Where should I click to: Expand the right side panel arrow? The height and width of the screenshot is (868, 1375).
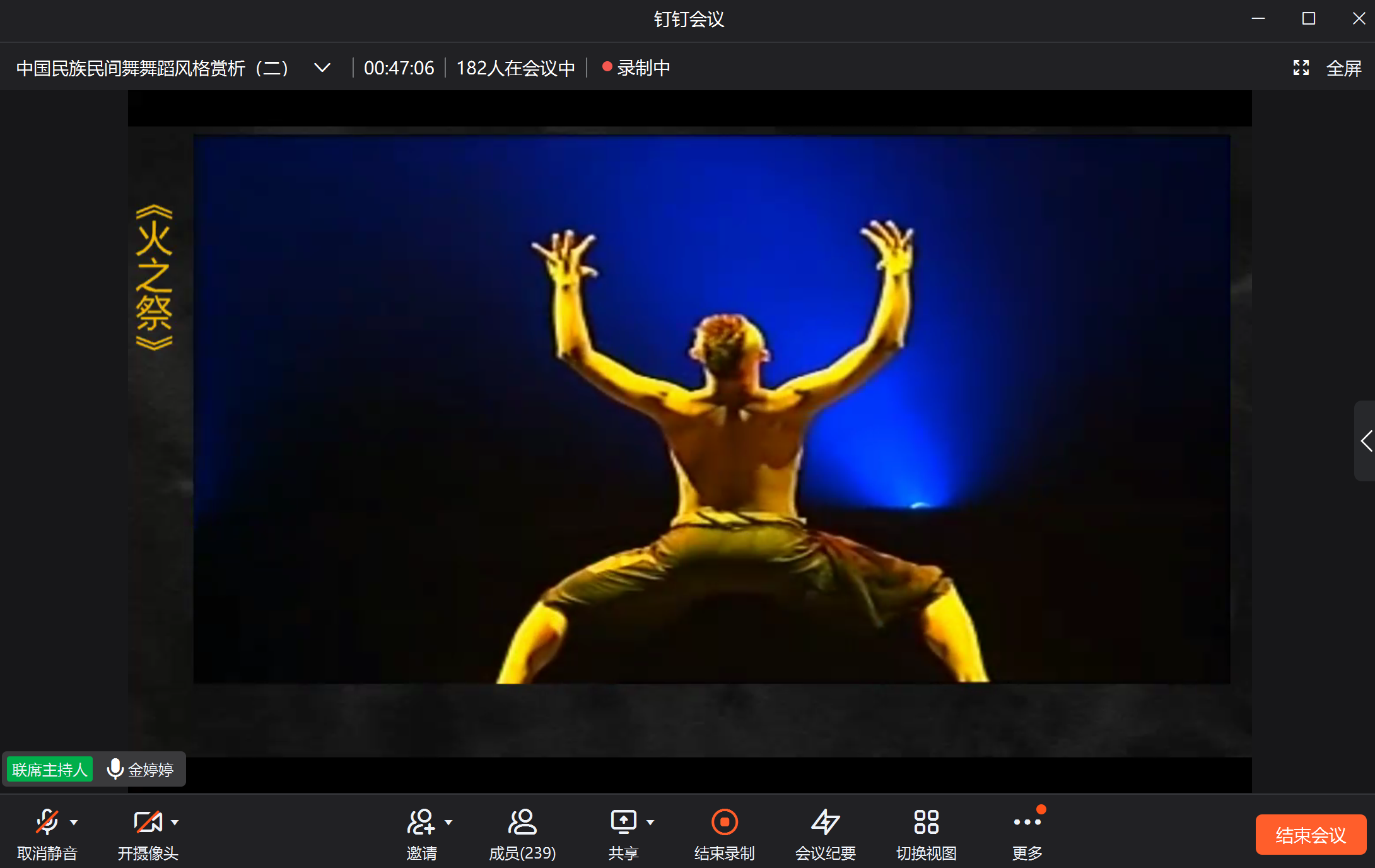tap(1365, 441)
